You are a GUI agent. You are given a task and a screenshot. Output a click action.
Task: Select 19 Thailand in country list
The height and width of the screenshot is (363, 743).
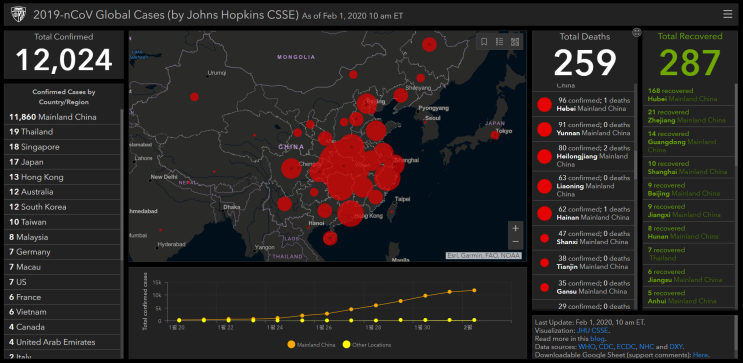click(x=63, y=132)
